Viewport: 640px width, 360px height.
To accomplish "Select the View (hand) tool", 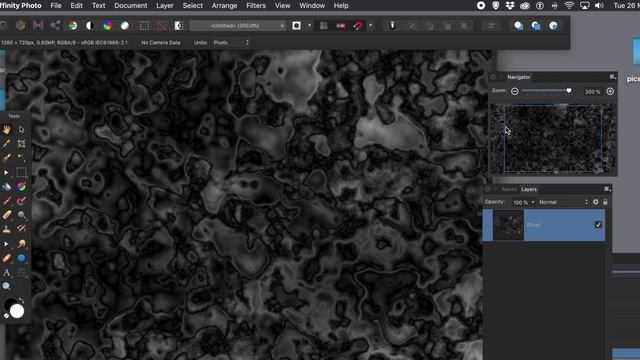I will coord(7,129).
